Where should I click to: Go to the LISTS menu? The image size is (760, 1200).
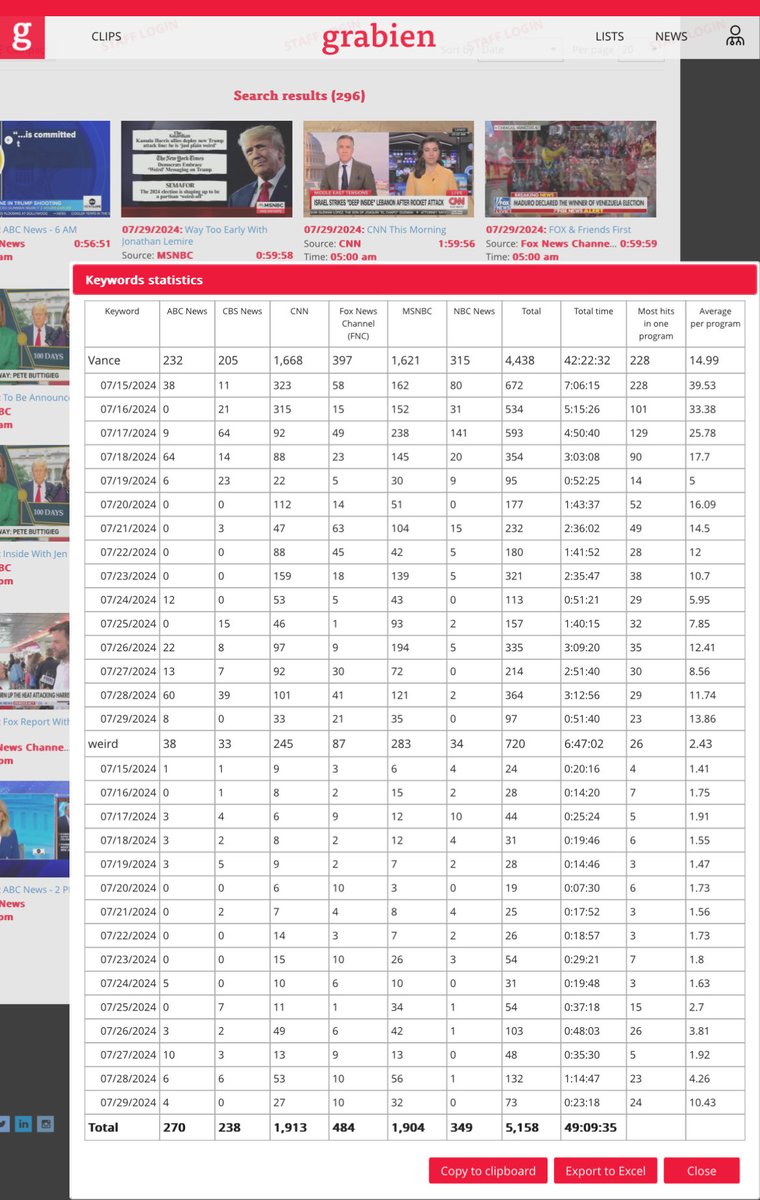609,37
